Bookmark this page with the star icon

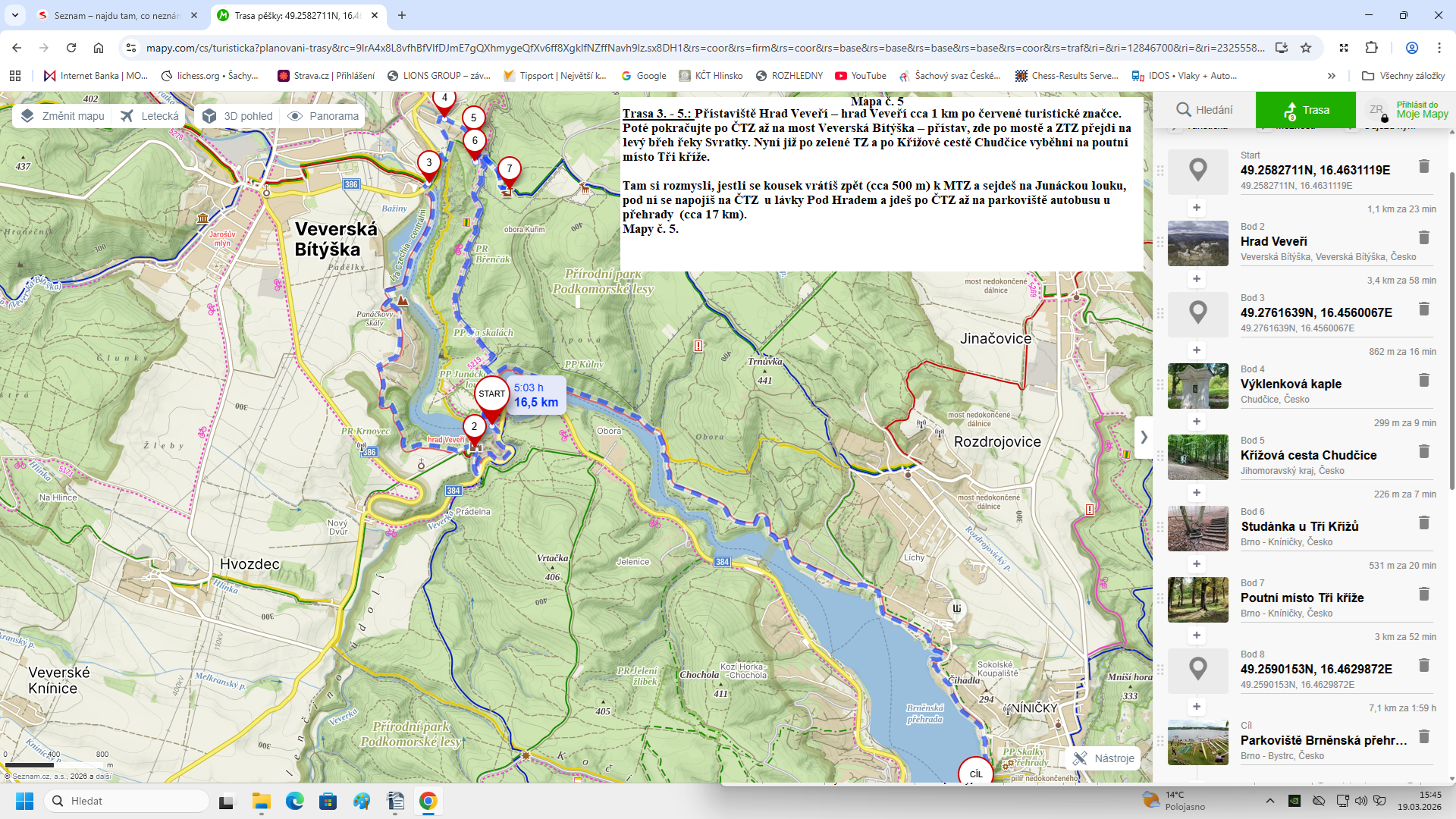[x=1306, y=48]
